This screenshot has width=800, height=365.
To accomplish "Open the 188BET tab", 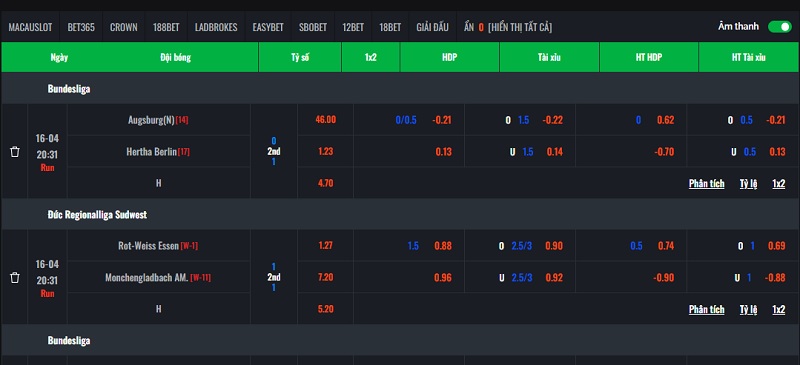I will pyautogui.click(x=166, y=27).
